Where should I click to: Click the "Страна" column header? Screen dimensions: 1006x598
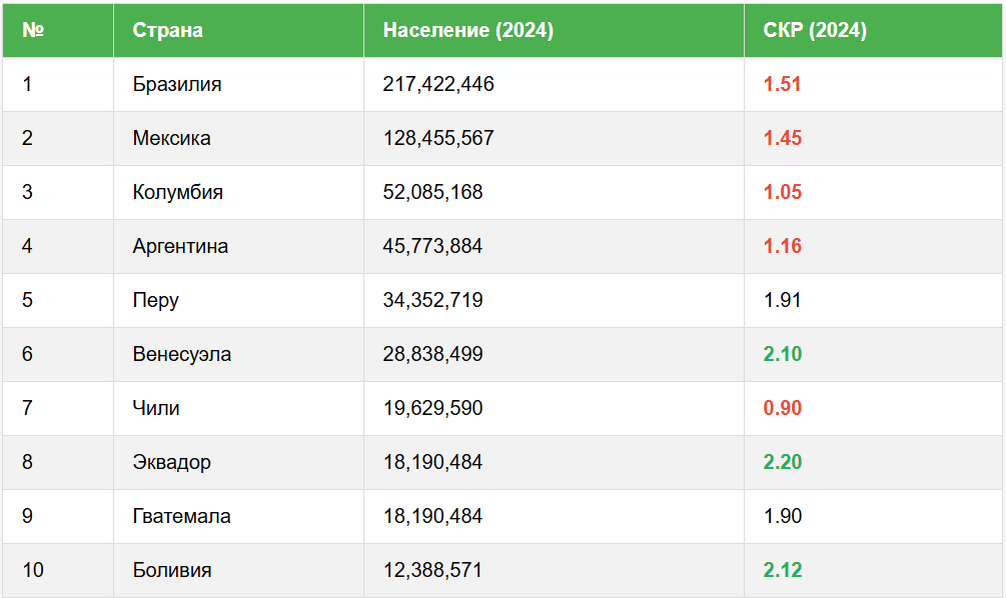(168, 30)
